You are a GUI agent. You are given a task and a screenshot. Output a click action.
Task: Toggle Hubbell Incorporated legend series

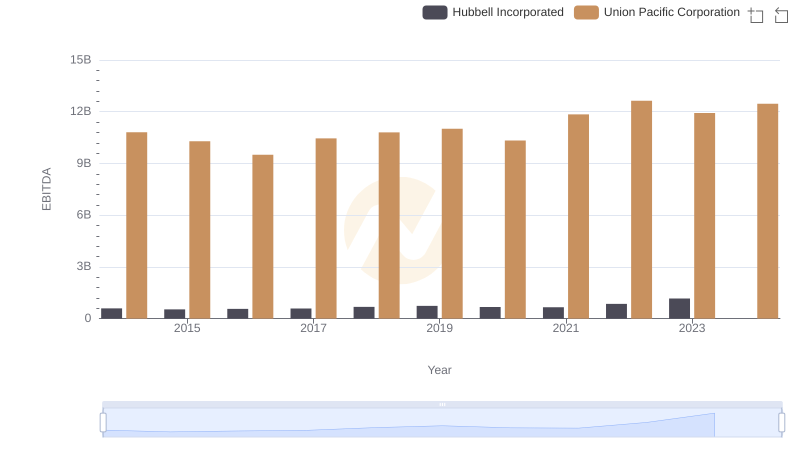tap(493, 12)
